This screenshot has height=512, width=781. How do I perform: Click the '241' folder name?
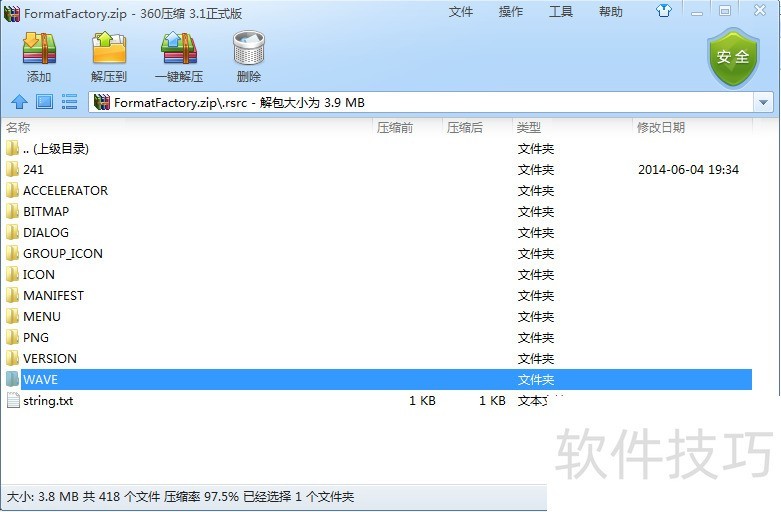pyautogui.click(x=33, y=169)
